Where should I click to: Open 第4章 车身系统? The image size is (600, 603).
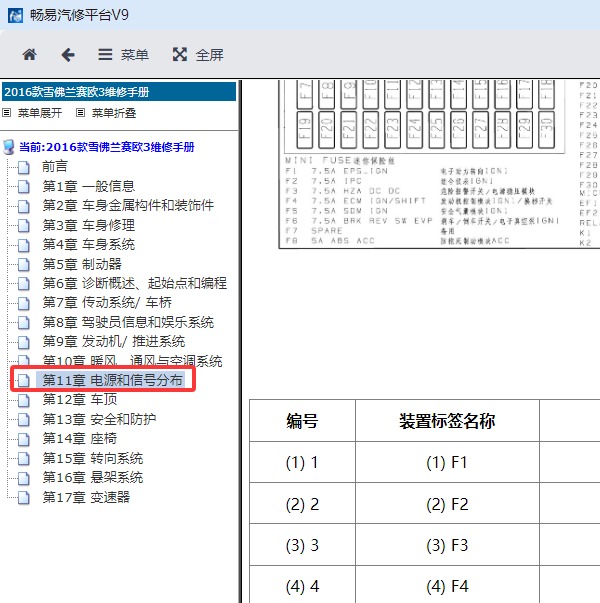[88, 244]
